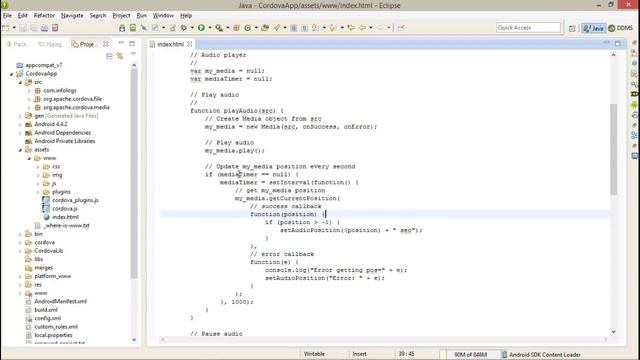The height and width of the screenshot is (360, 640).
Task: Click the New file wizard icon
Action: [6, 28]
